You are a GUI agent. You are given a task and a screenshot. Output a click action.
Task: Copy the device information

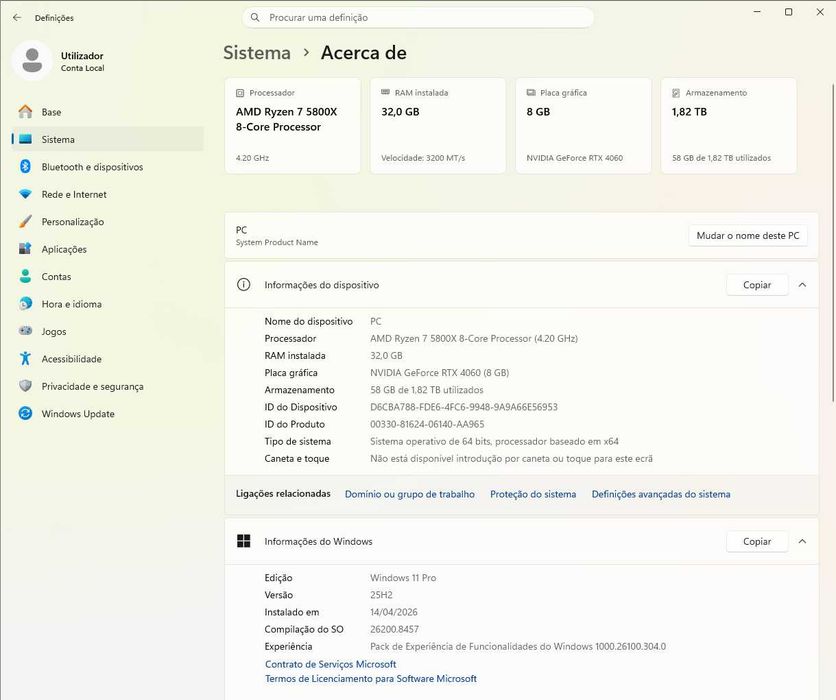(757, 285)
